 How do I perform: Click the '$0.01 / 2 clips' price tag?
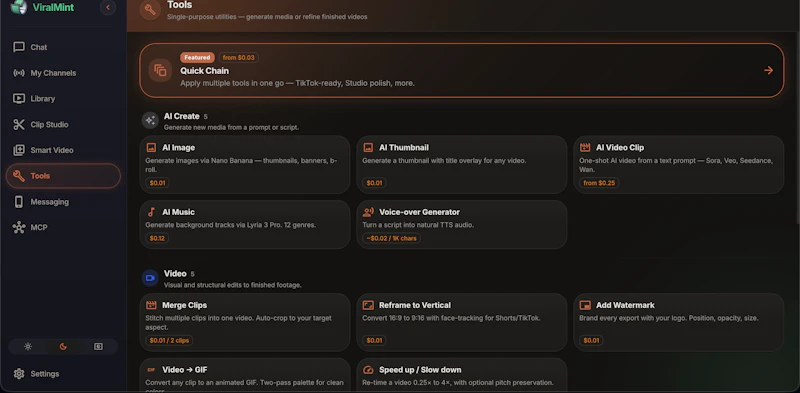click(x=169, y=340)
